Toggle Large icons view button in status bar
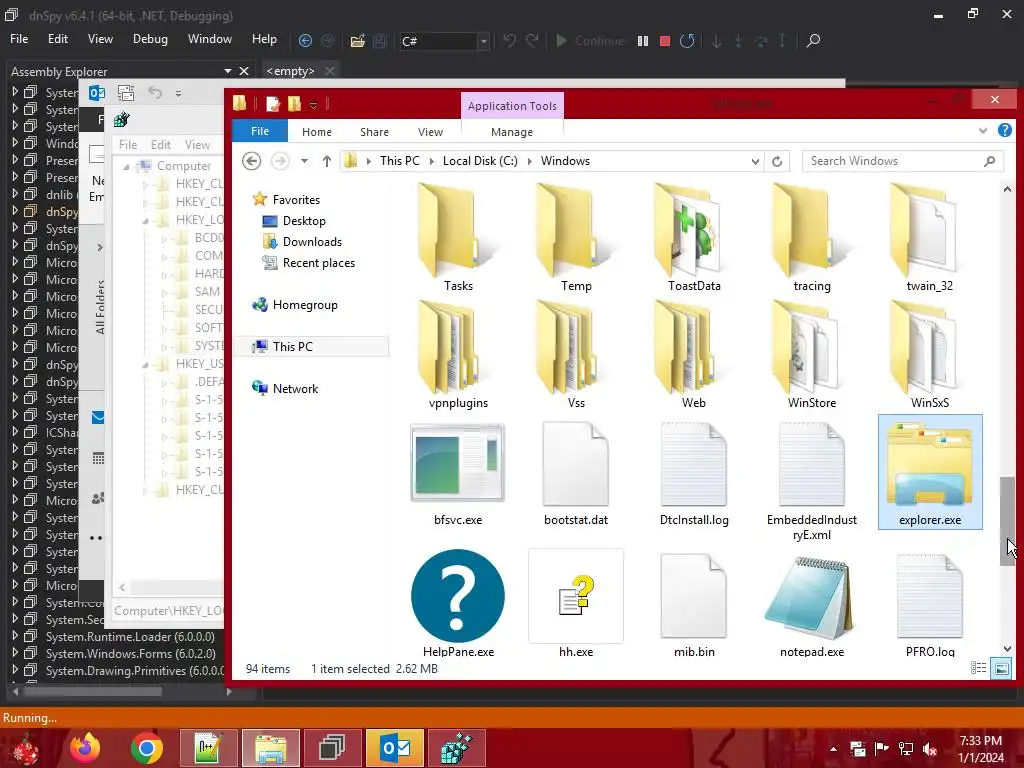This screenshot has width=1024, height=768. coord(1001,668)
